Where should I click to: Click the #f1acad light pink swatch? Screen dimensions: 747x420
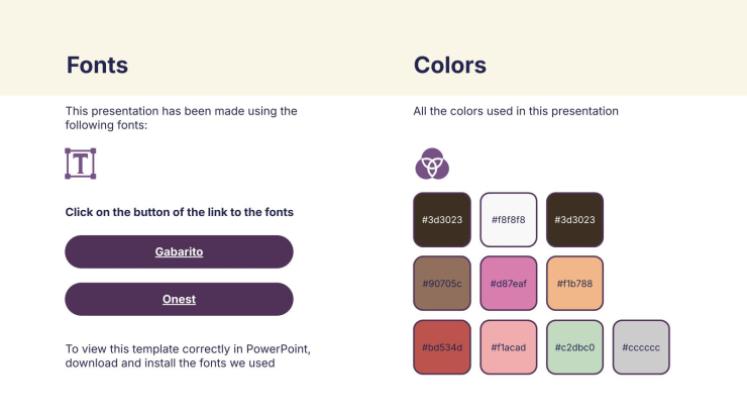pyautogui.click(x=508, y=347)
